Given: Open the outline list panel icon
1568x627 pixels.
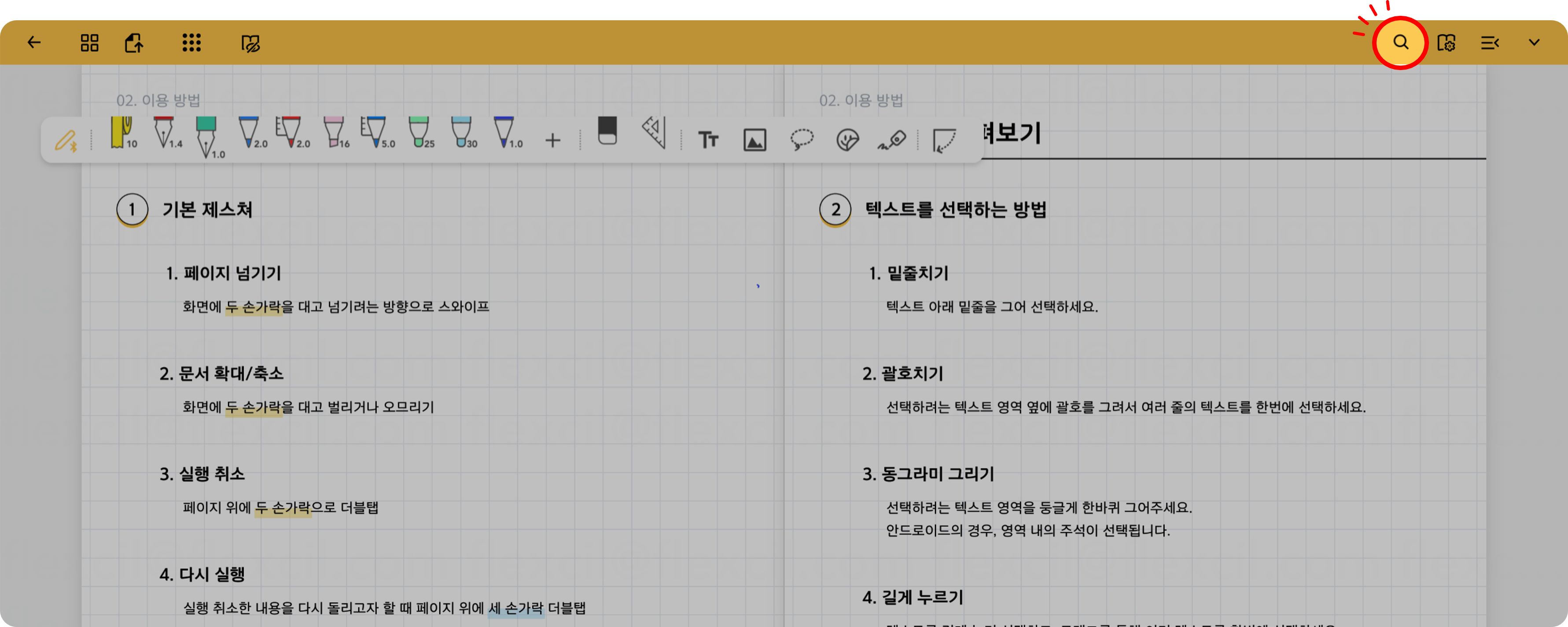Looking at the screenshot, I should tap(1490, 43).
